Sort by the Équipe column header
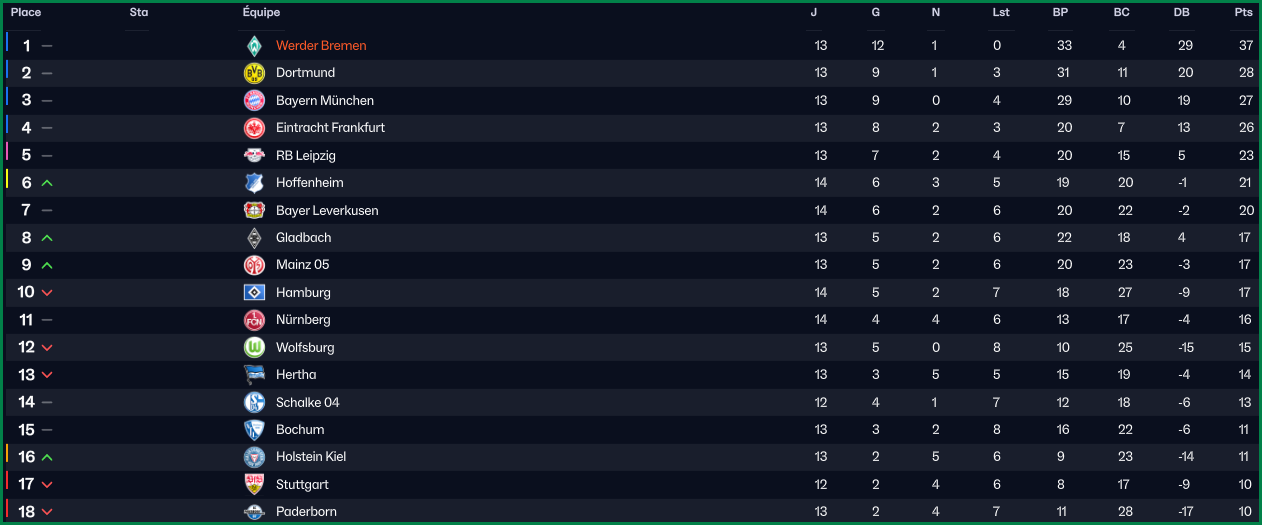1262x525 pixels. 261,12
